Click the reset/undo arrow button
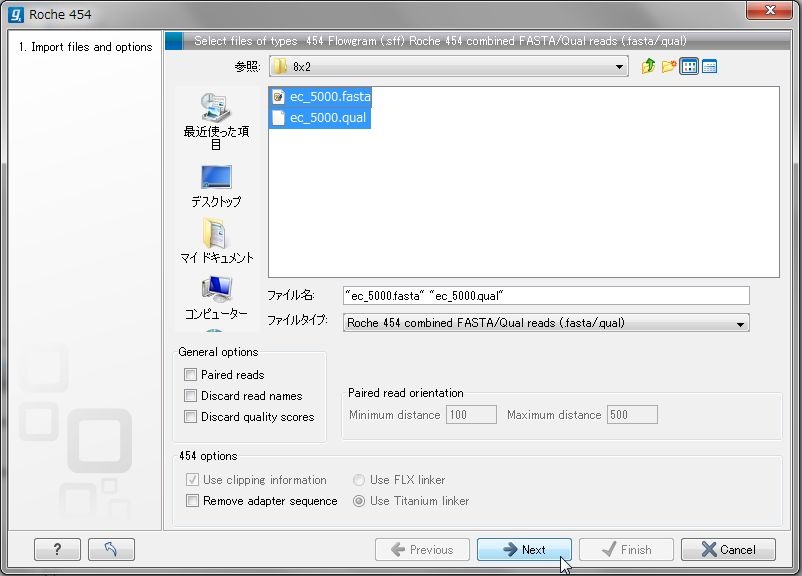This screenshot has width=802, height=576. point(111,549)
